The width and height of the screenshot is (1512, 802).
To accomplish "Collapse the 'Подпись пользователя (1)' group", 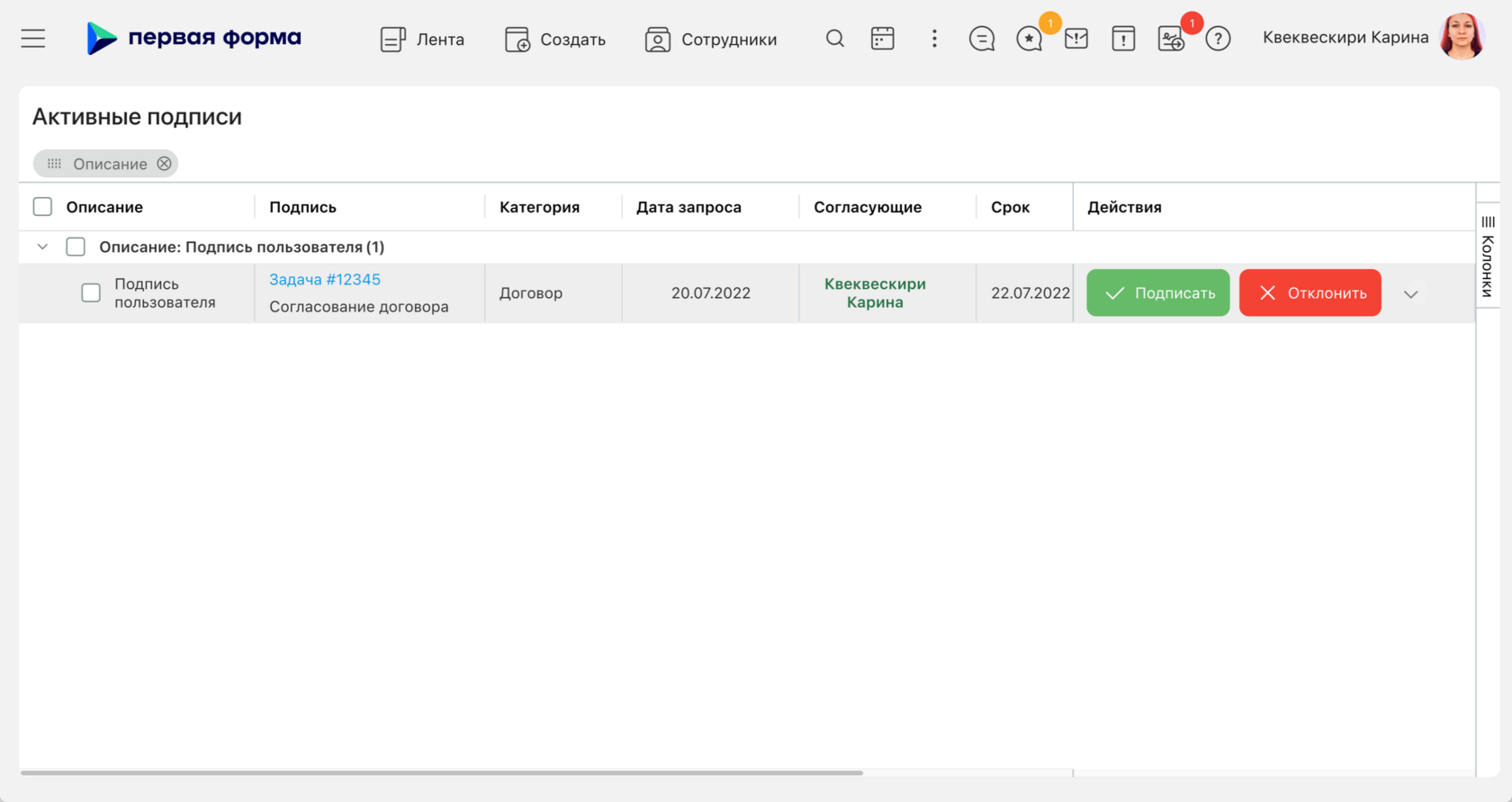I will click(x=42, y=247).
